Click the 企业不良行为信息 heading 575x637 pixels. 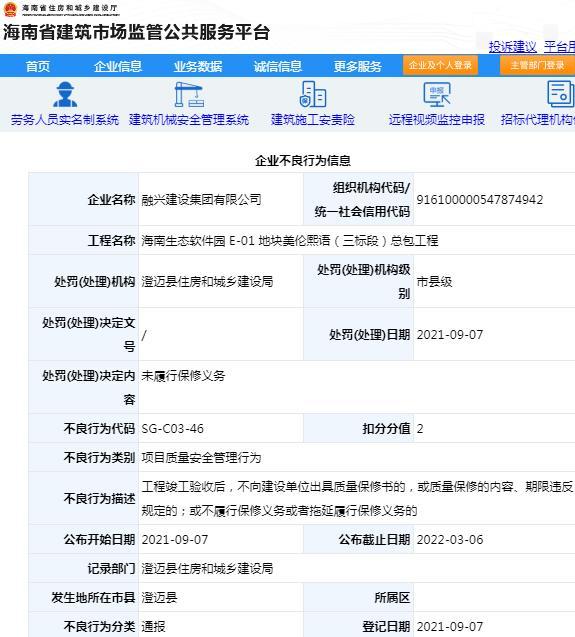[x=303, y=161]
